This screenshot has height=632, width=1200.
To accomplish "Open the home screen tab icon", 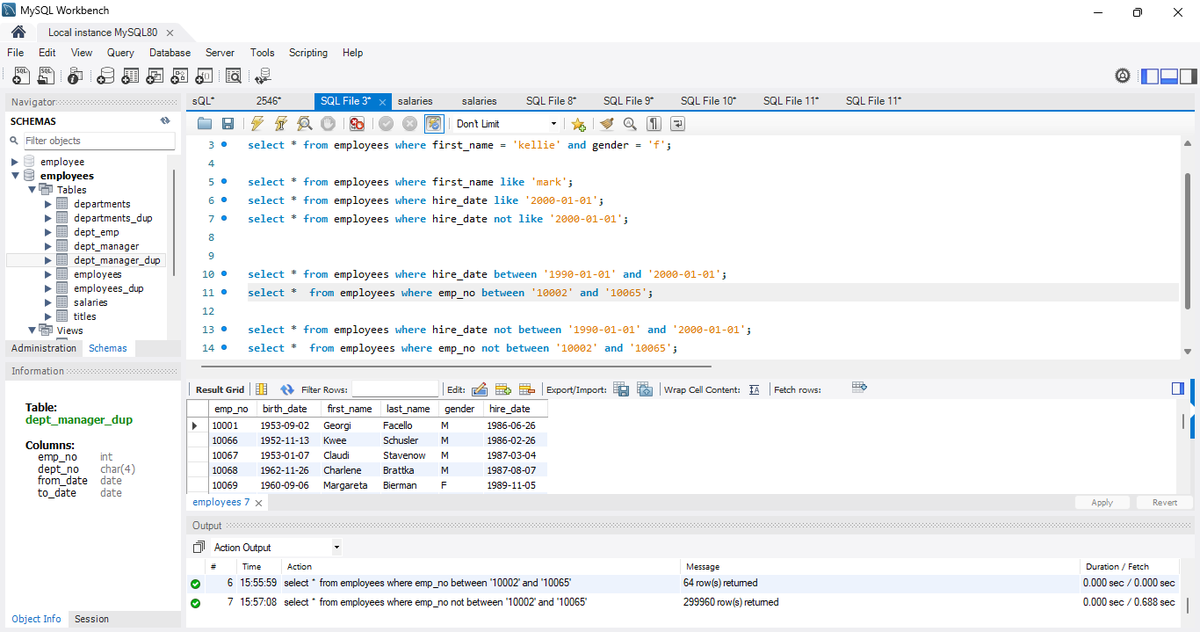I will 17,32.
